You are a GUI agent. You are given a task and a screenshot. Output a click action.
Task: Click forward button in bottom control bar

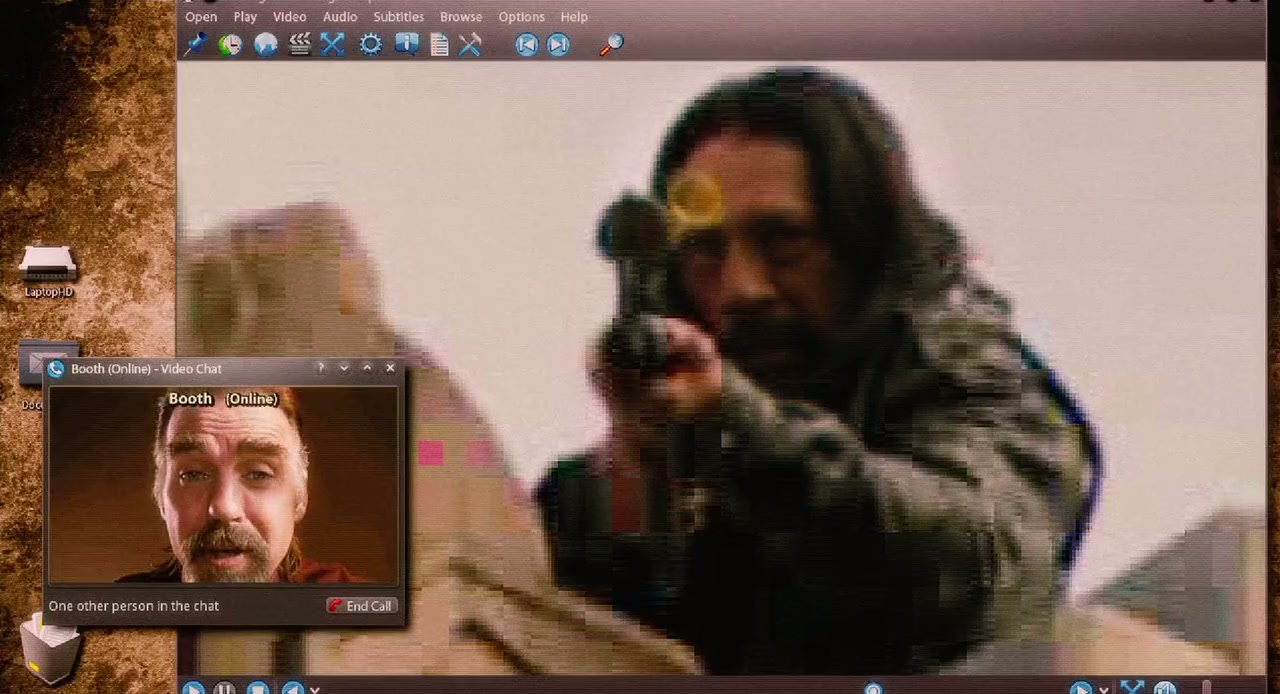coord(1081,688)
